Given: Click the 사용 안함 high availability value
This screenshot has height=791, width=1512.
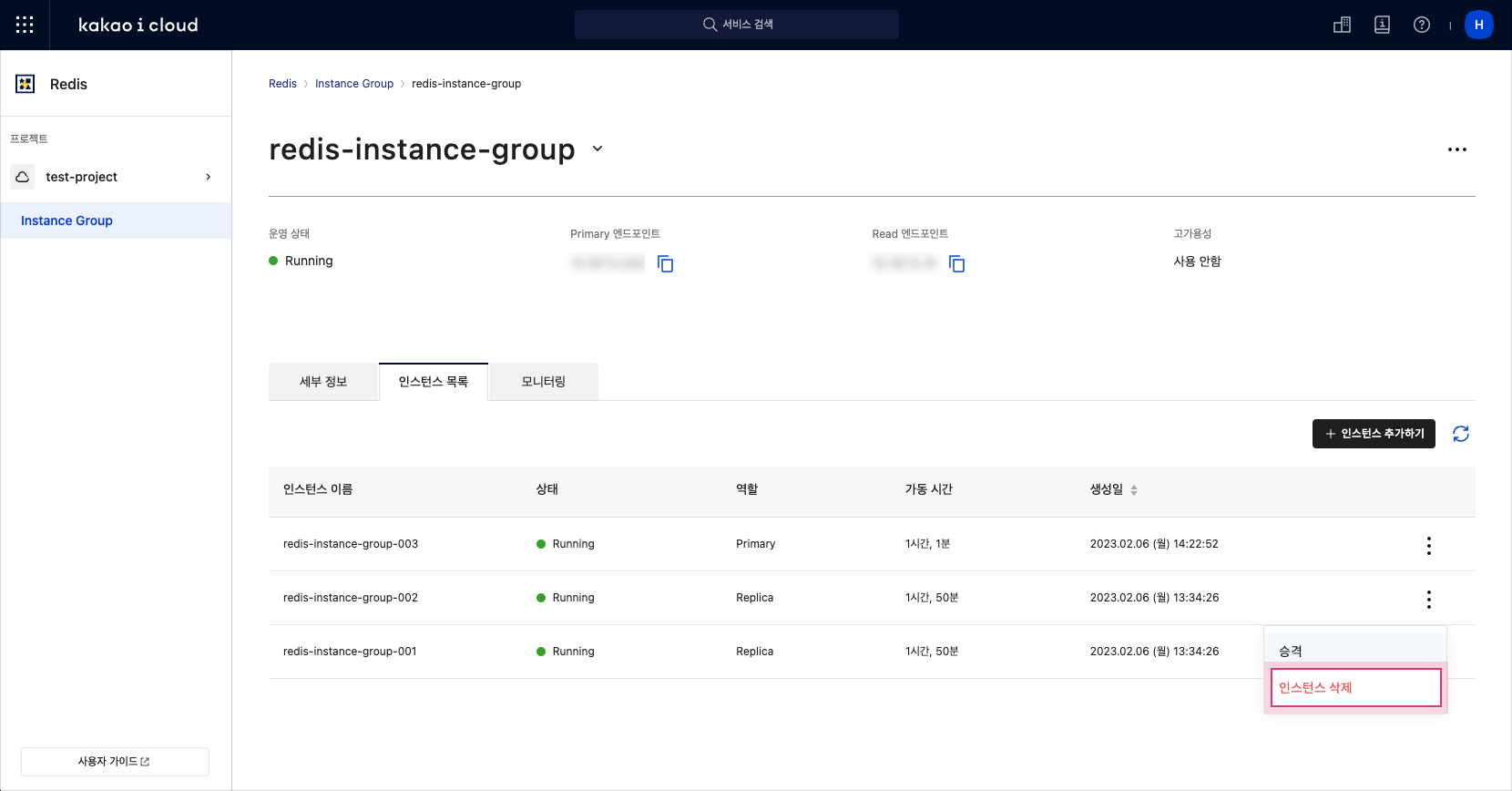Looking at the screenshot, I should click(1198, 262).
